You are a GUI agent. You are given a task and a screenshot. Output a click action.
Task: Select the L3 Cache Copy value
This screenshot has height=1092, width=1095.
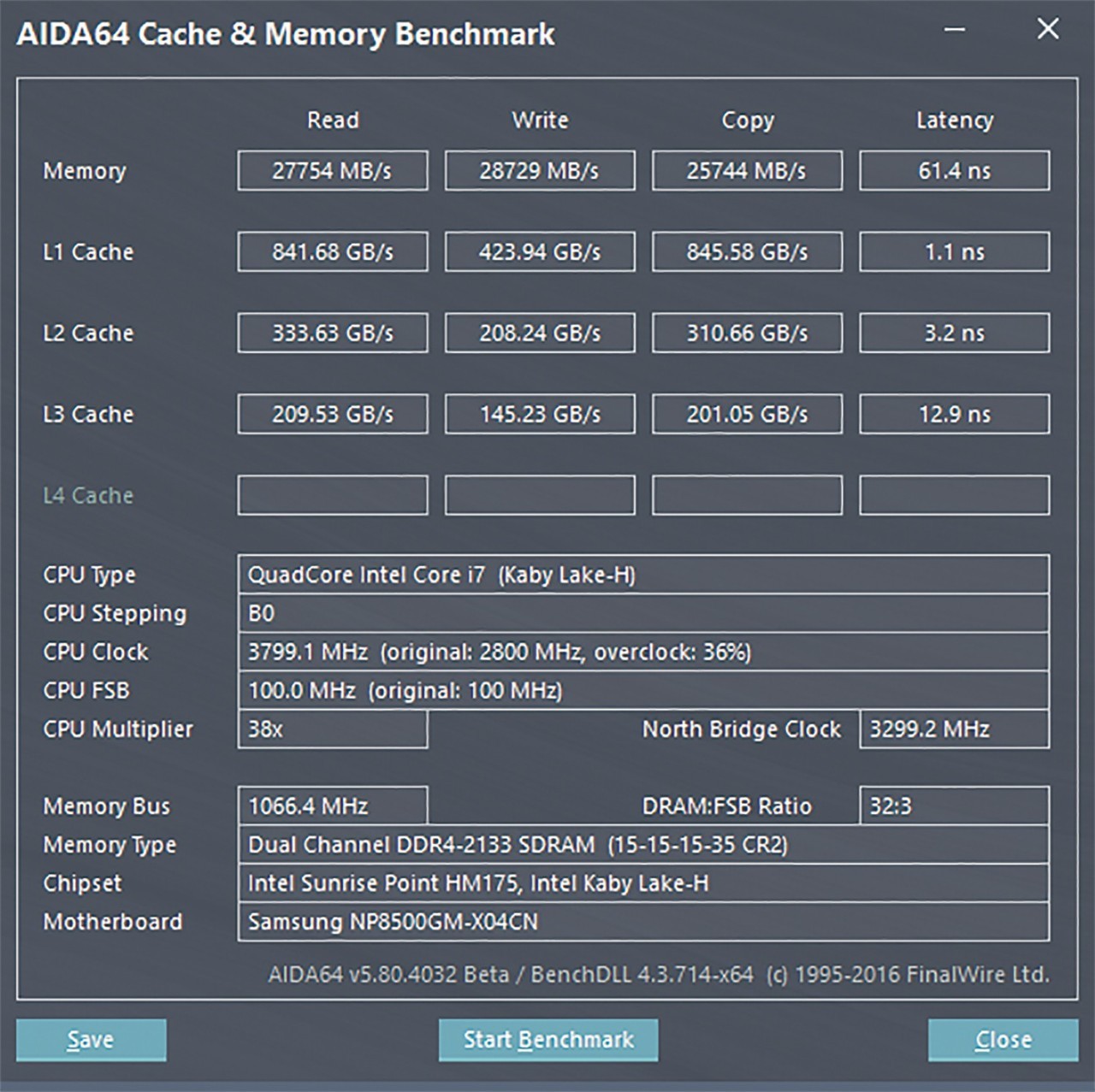(x=747, y=415)
